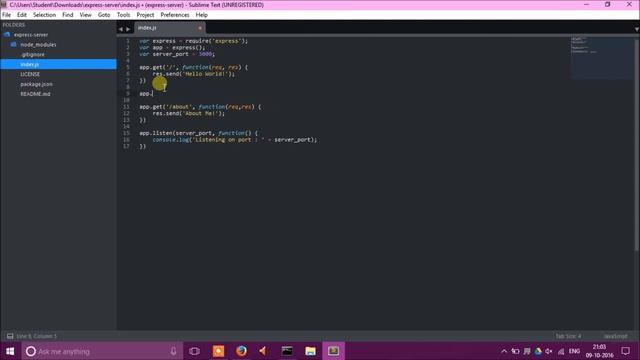Click the minimap code preview
The height and width of the screenshot is (360, 640).
tap(602, 58)
